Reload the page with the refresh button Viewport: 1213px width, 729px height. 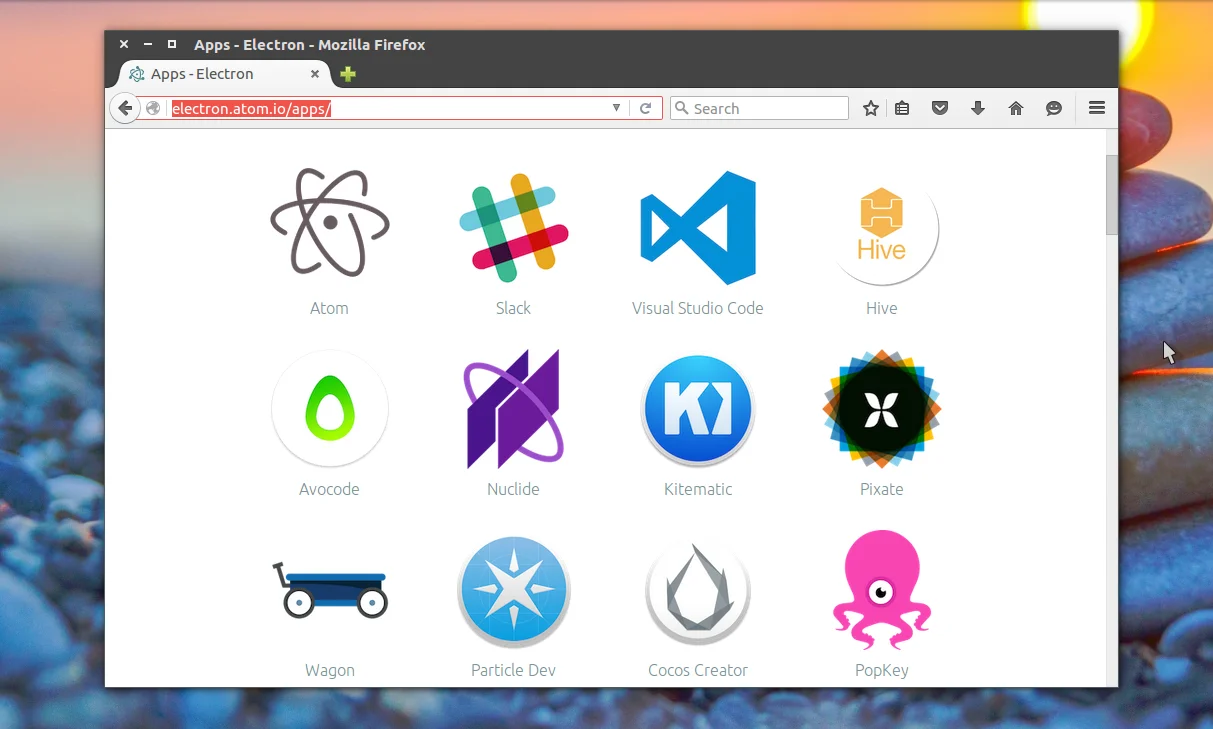(x=646, y=108)
